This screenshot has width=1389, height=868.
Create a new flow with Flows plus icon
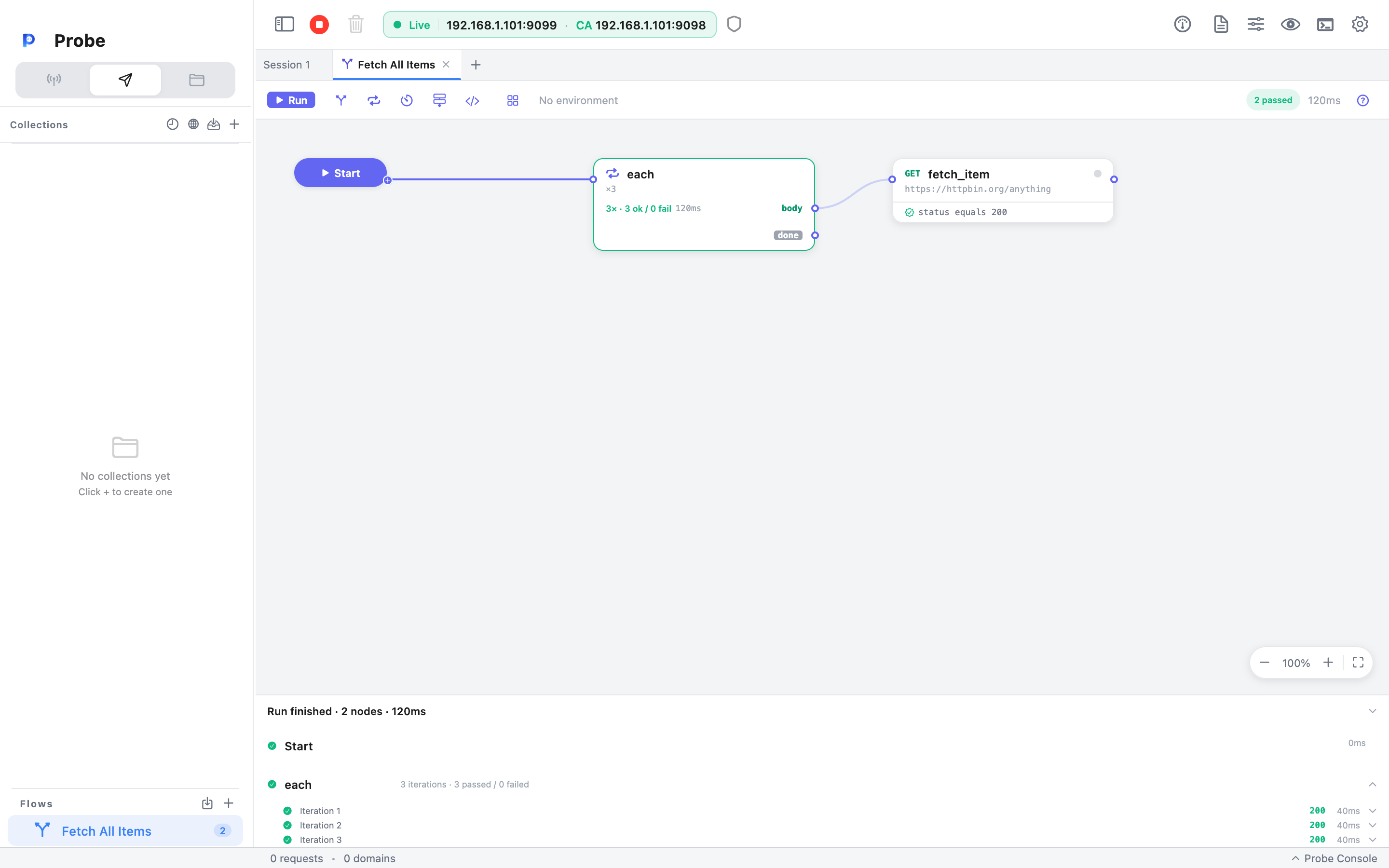(229, 803)
